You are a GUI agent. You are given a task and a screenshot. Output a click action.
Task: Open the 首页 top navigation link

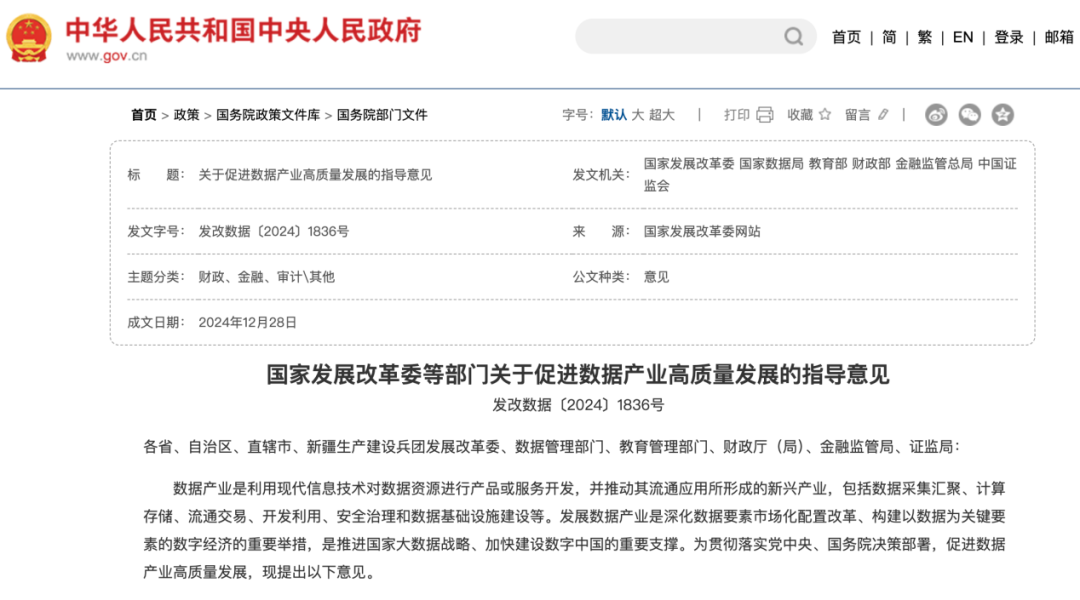[x=846, y=37]
